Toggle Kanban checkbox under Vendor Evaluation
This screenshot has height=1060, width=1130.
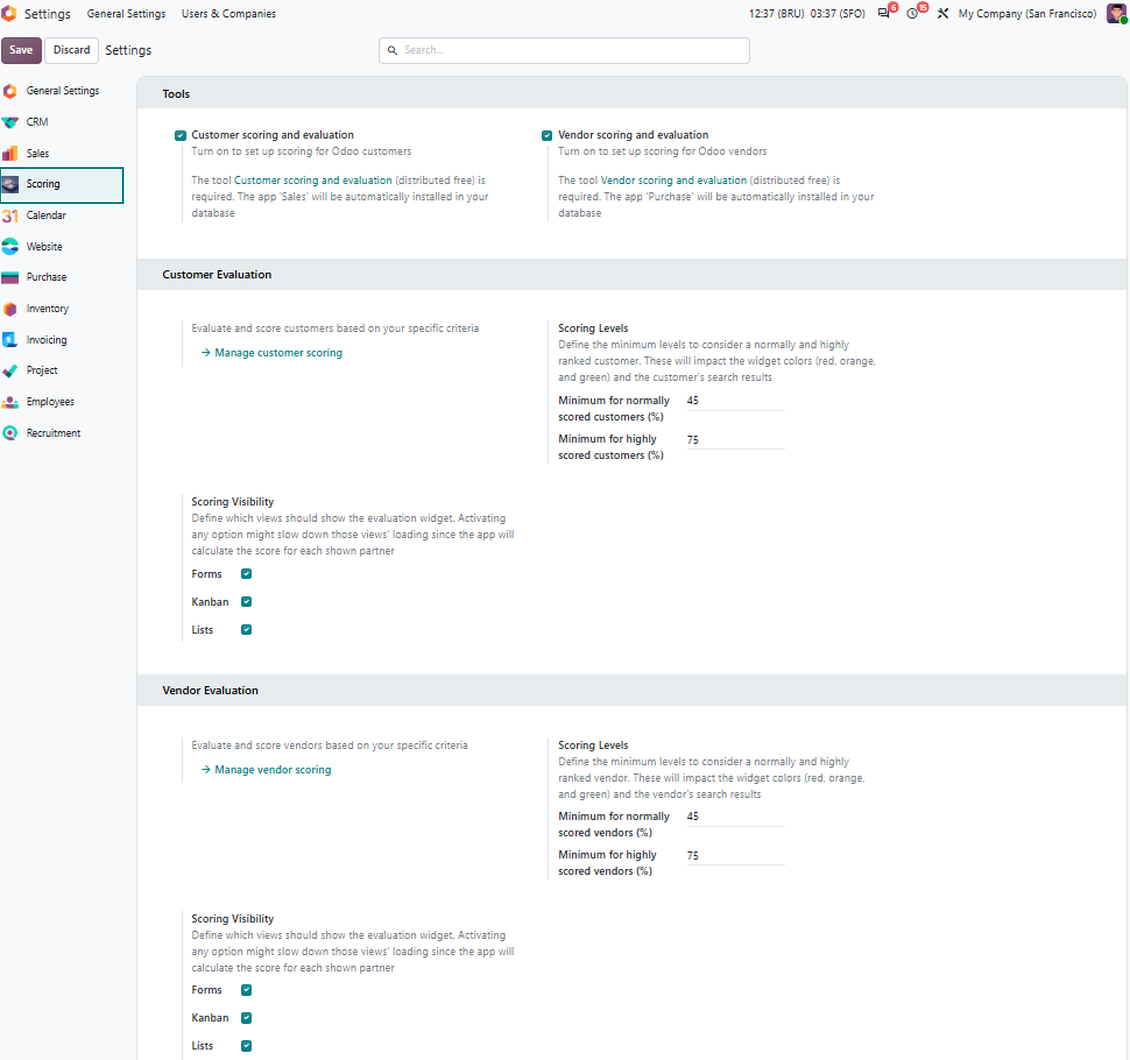246,1018
